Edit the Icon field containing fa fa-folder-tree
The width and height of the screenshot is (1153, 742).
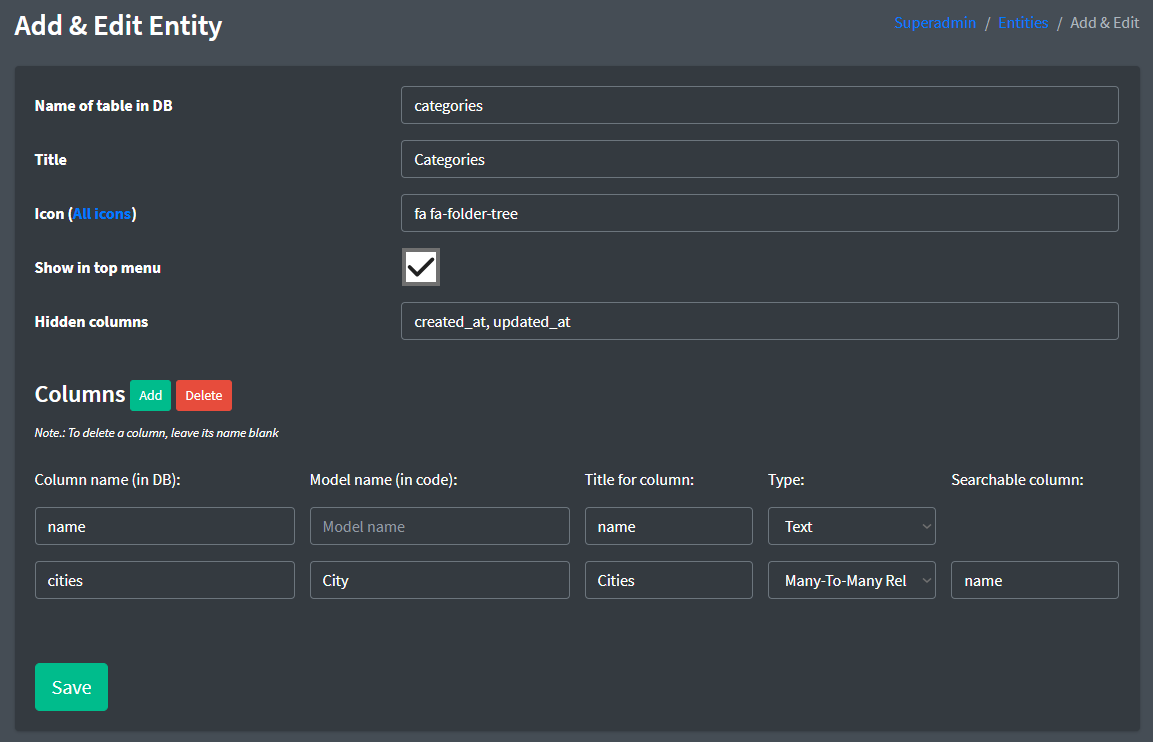(759, 213)
